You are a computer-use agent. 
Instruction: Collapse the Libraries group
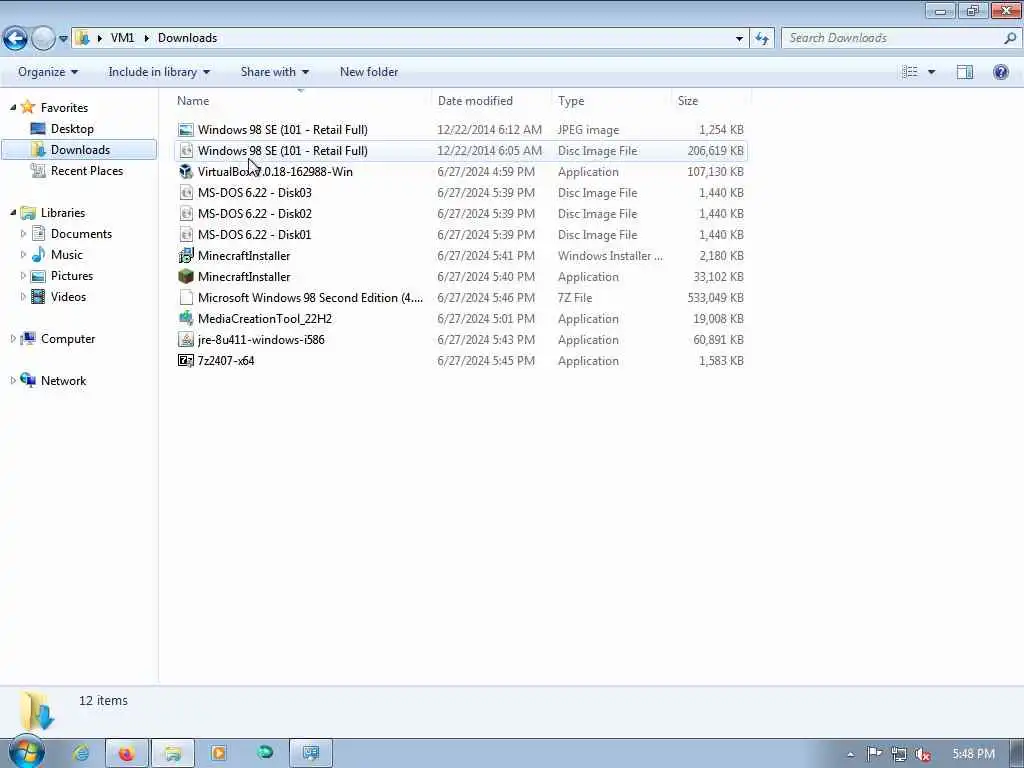(x=13, y=212)
